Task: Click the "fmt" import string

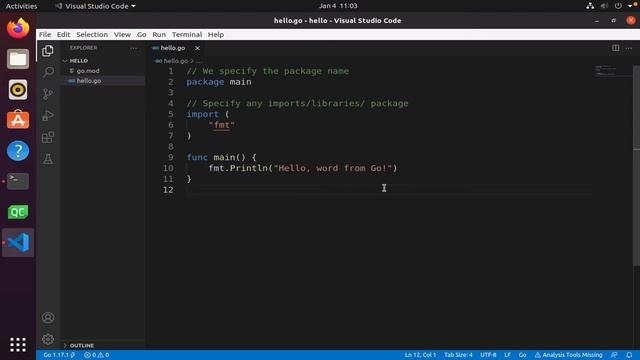Action: pos(222,125)
